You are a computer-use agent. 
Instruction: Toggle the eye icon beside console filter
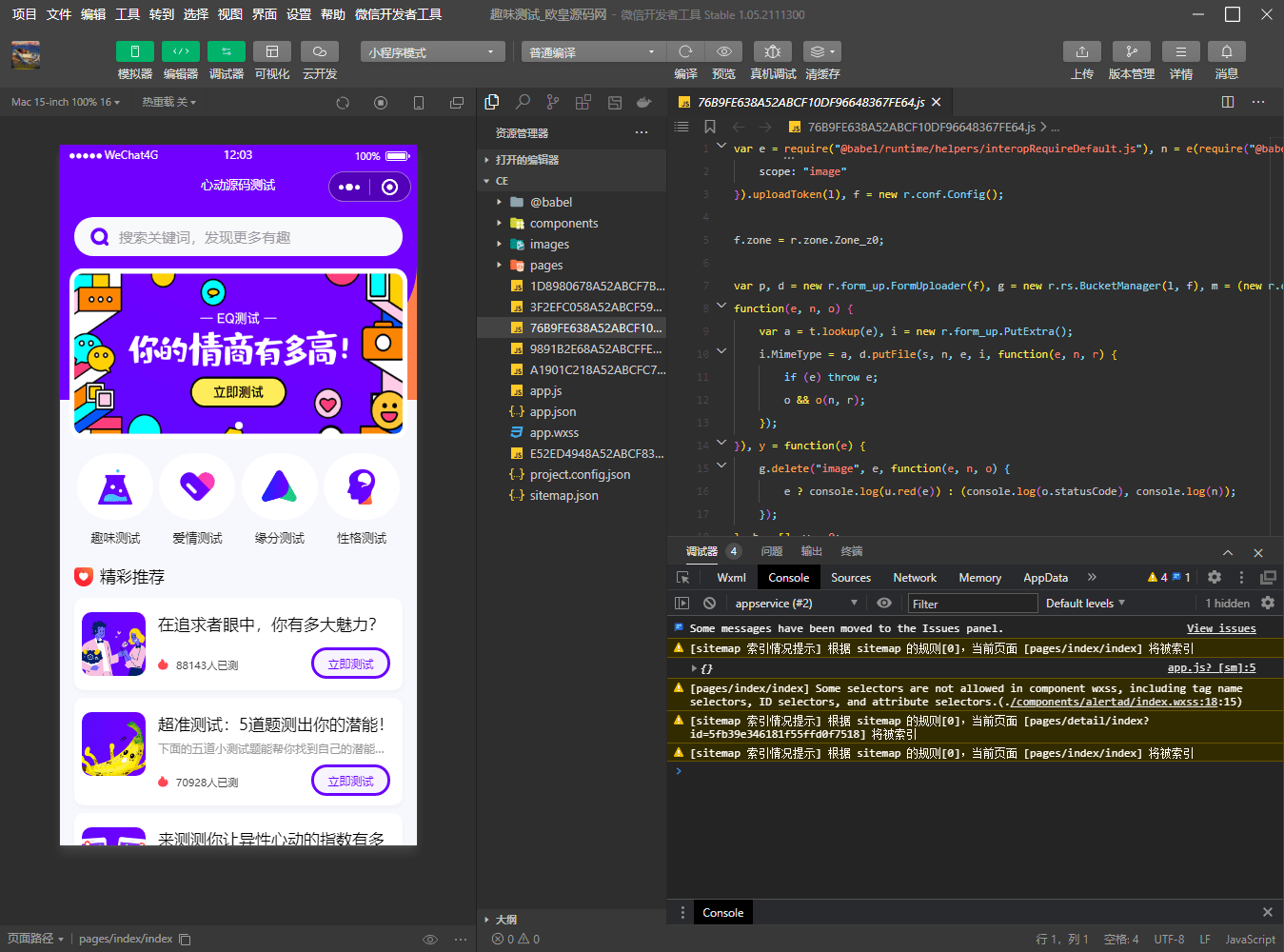coord(885,603)
